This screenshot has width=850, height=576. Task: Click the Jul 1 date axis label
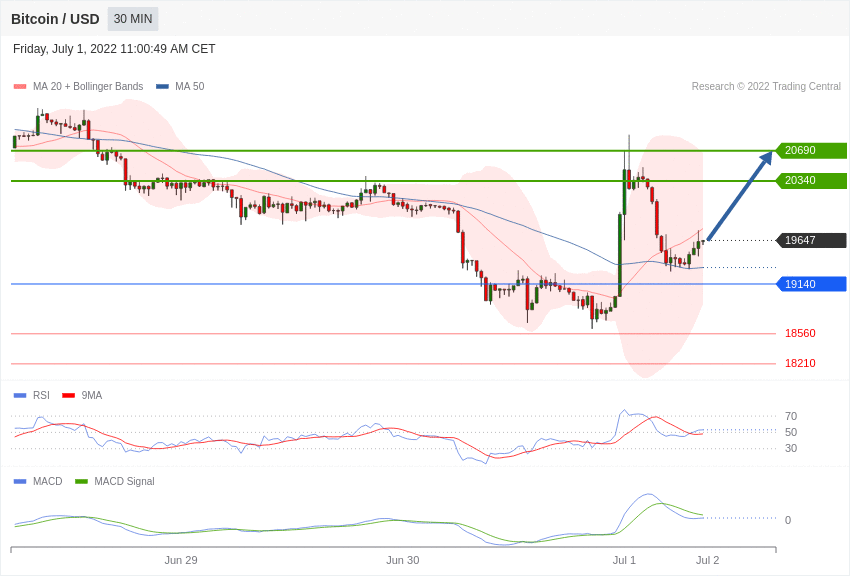(x=624, y=560)
